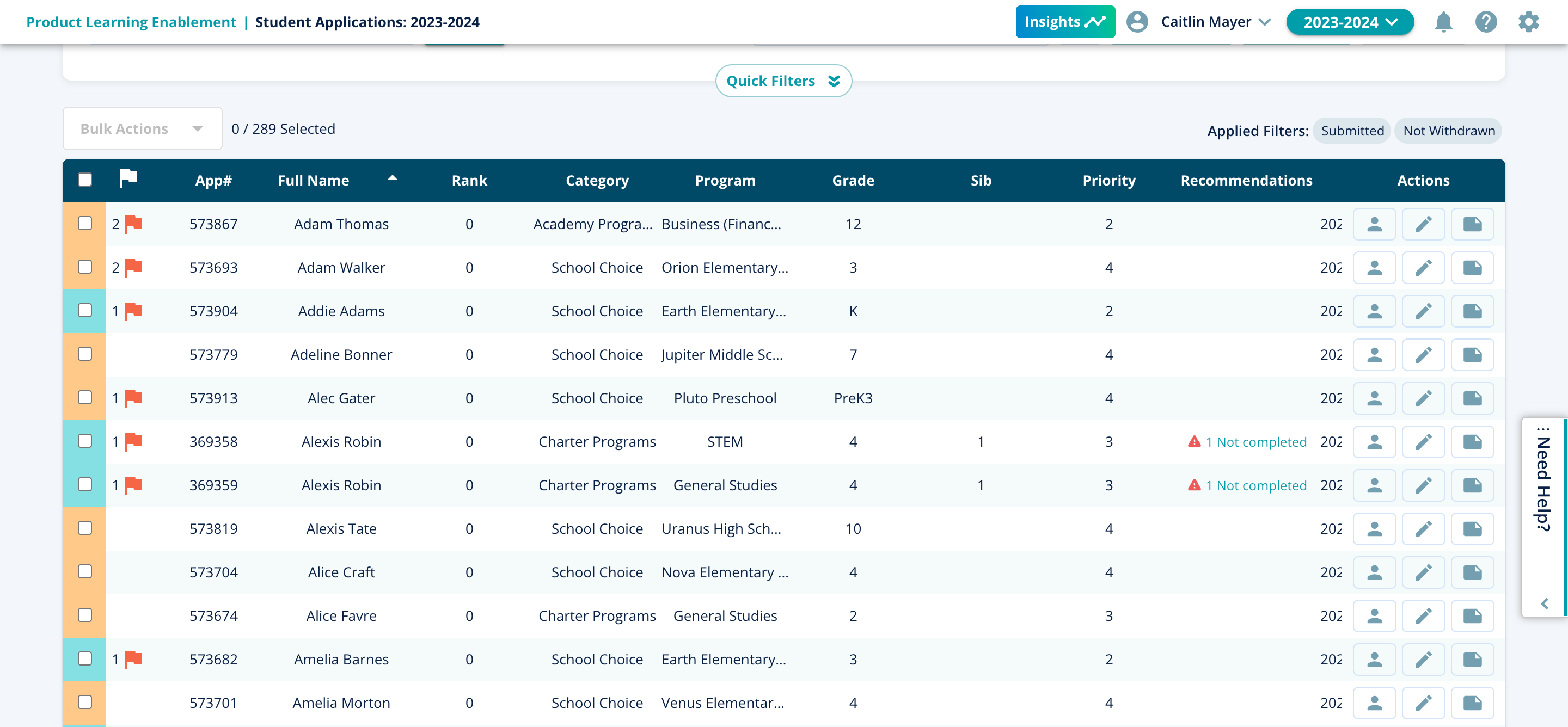
Task: Expand the Quick Filters section
Action: [x=783, y=81]
